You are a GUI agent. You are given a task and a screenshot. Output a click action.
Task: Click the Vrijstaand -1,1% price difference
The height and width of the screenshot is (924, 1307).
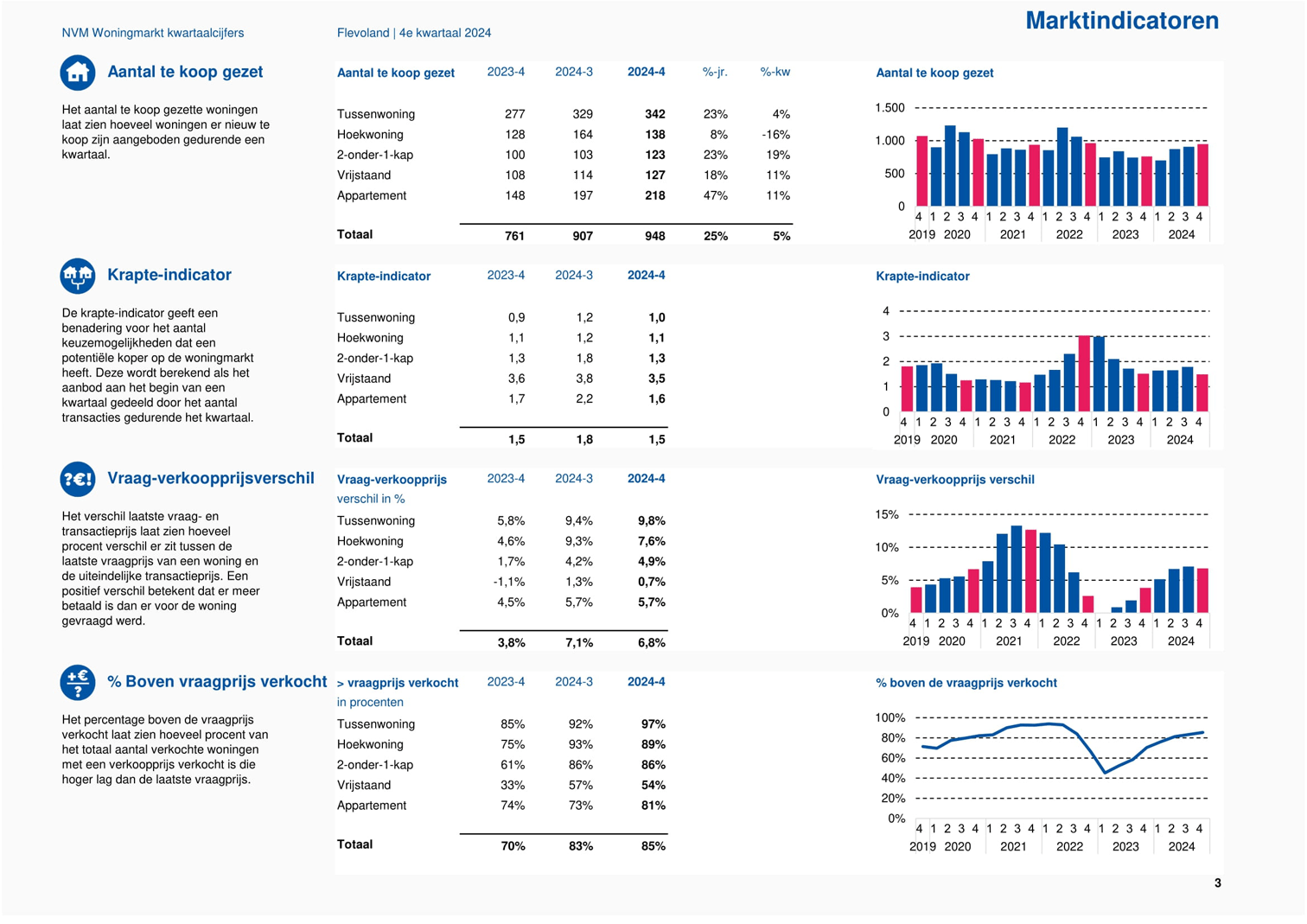(x=509, y=582)
